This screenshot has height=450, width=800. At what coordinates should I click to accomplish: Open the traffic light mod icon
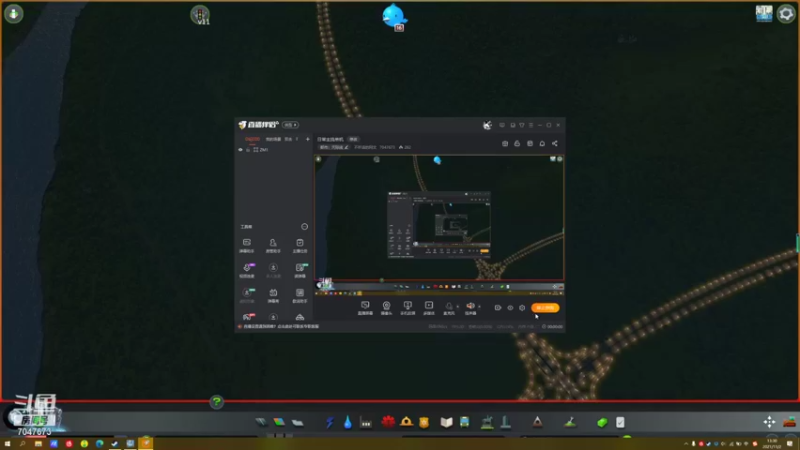(200, 15)
